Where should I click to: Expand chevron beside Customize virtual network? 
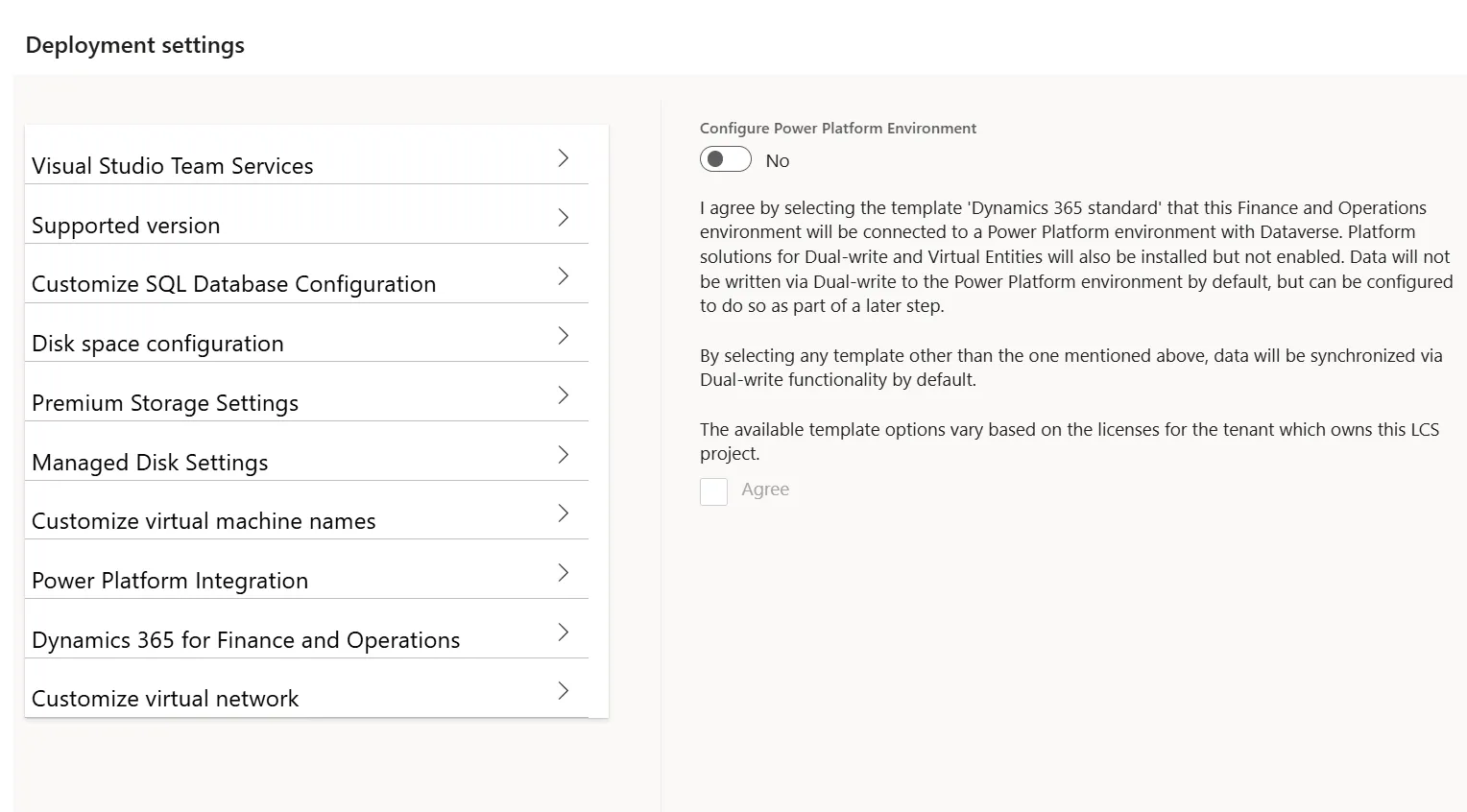pos(564,691)
